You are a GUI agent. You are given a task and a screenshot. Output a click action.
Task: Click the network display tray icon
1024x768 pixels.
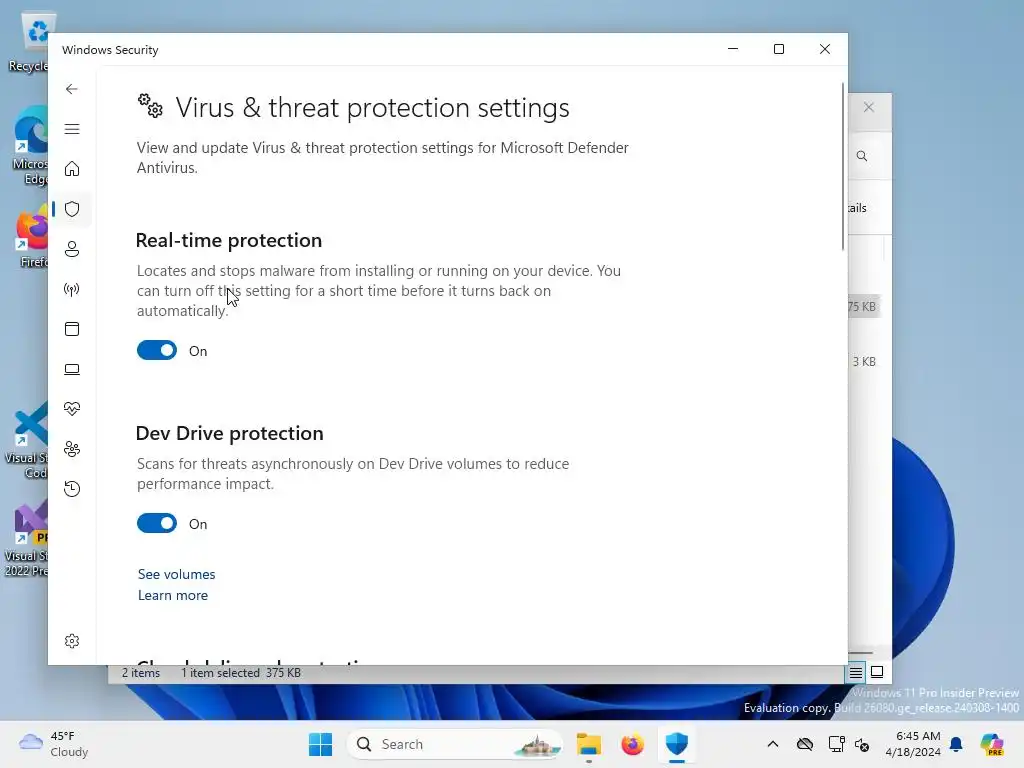tap(836, 744)
